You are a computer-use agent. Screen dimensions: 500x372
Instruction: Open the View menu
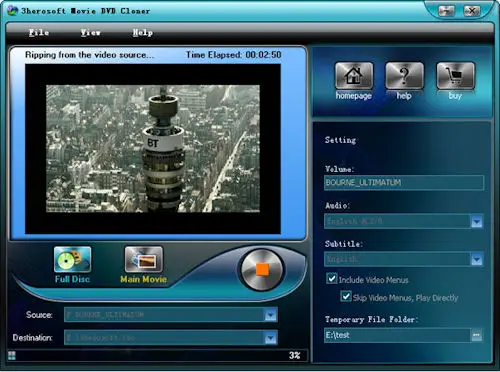[x=91, y=33]
